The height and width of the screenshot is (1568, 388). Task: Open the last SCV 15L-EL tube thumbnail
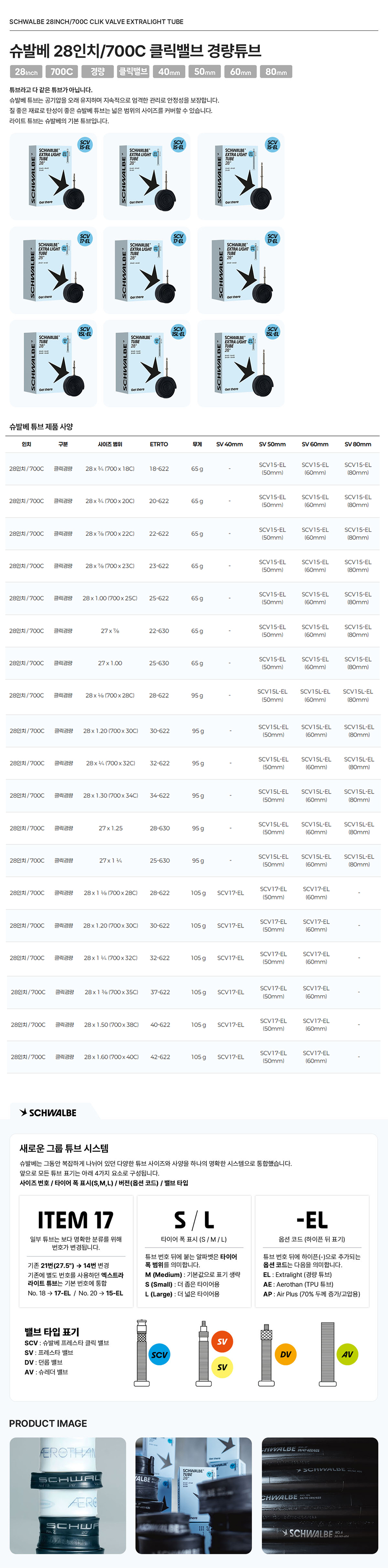pyautogui.click(x=241, y=364)
